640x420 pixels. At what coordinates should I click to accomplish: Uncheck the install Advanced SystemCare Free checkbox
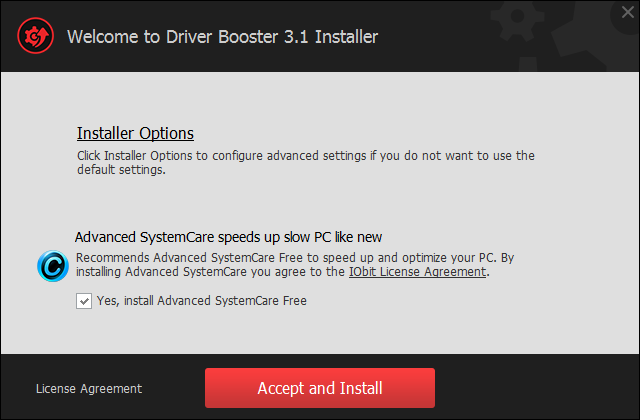point(84,301)
